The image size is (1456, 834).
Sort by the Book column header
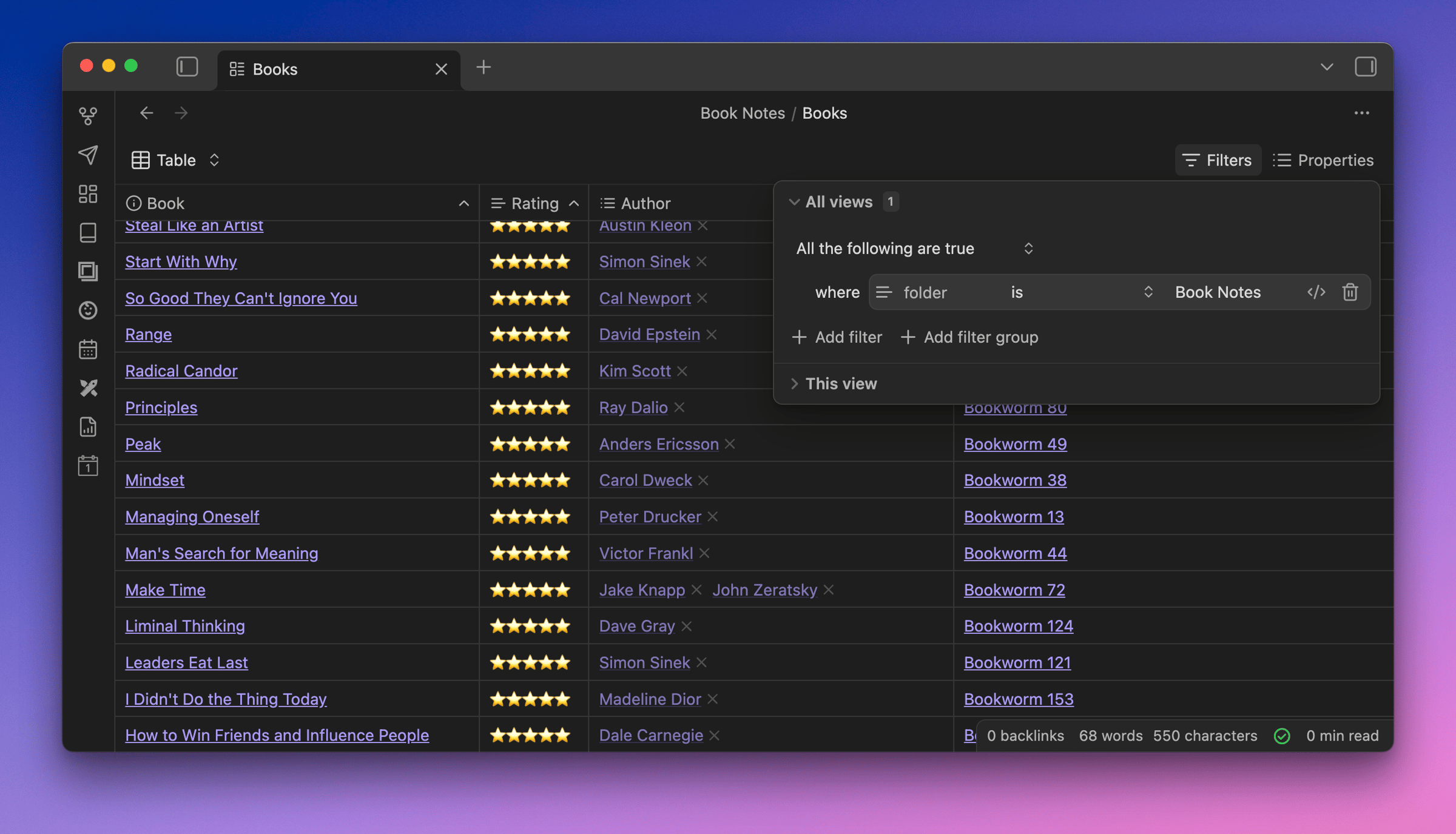(x=297, y=203)
